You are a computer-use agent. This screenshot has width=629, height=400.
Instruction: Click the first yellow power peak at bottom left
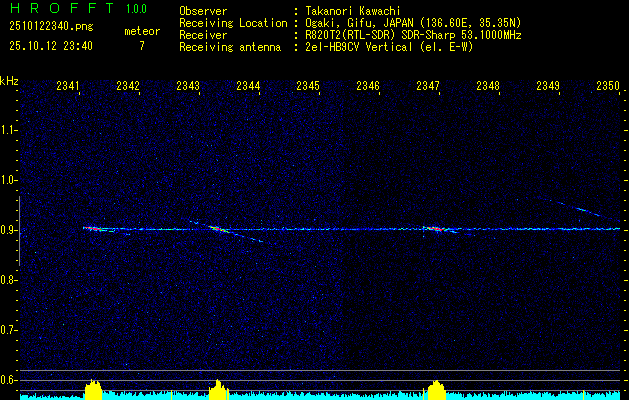pos(93,390)
